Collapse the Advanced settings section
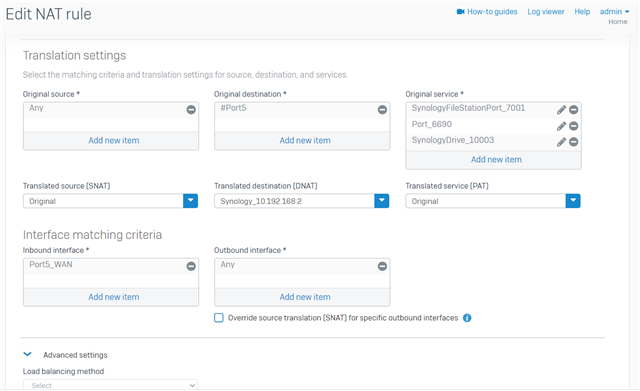This screenshot has height=391, width=640. 27,354
